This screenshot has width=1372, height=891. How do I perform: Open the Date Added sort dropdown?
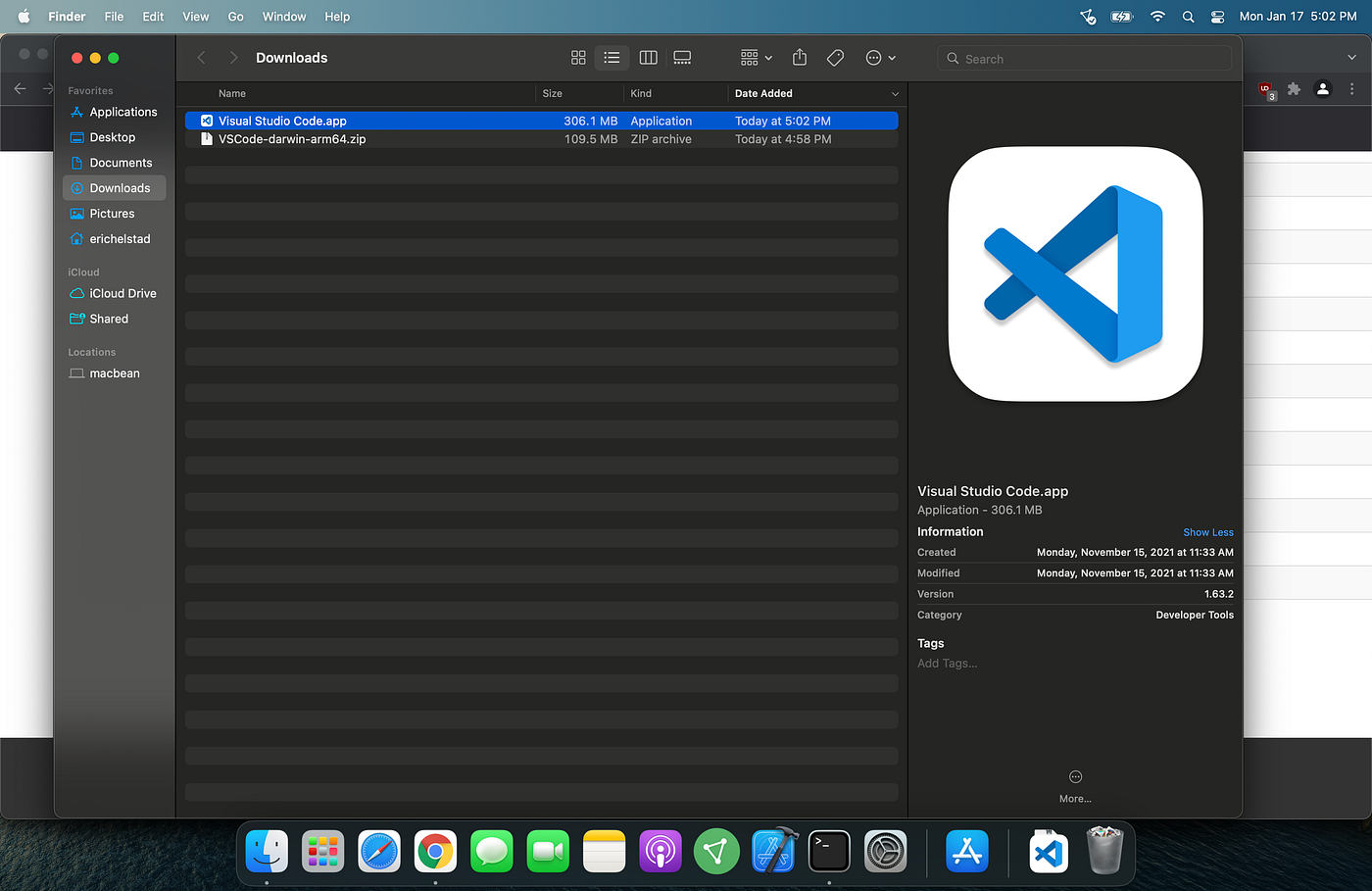[x=816, y=93]
